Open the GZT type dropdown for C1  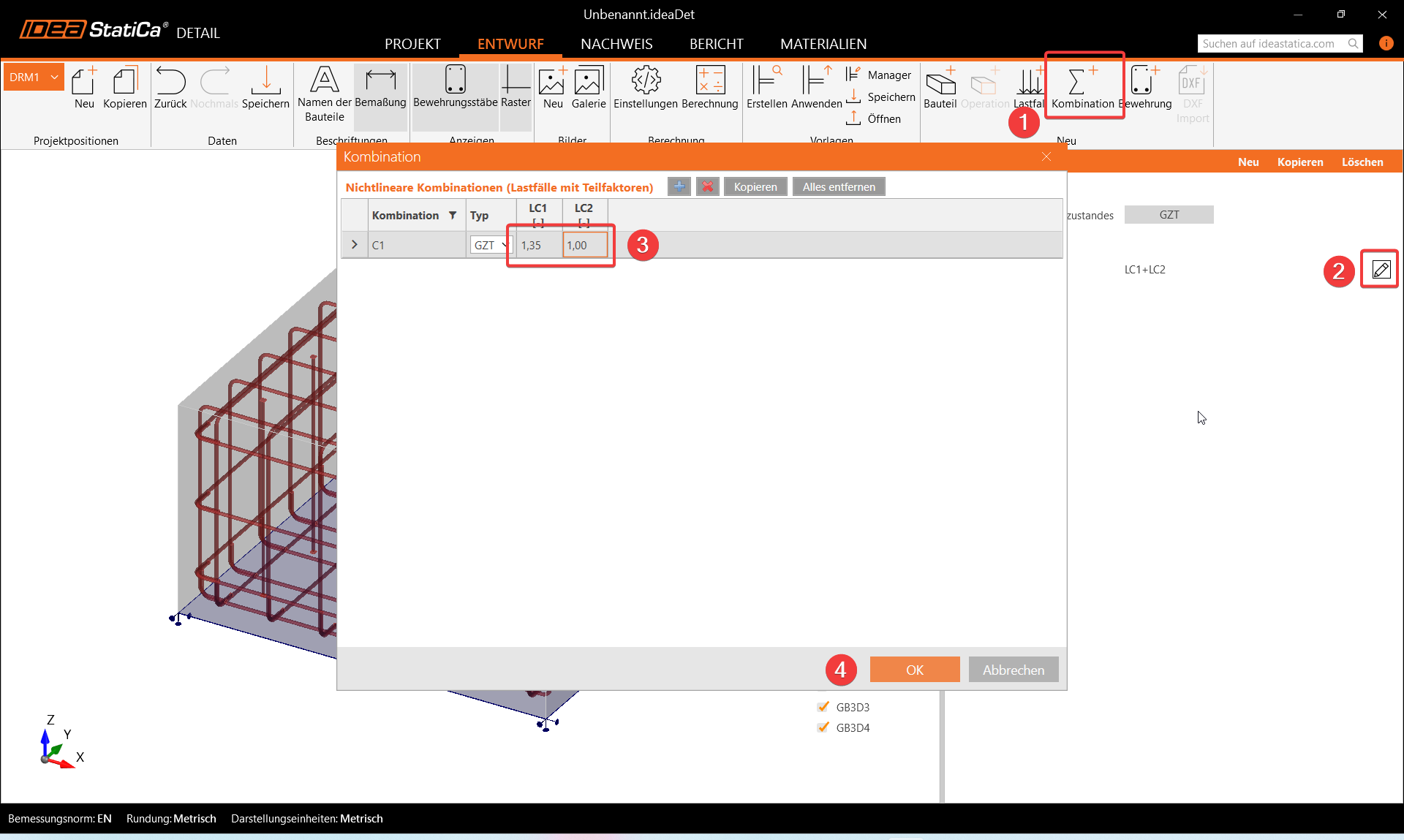[491, 246]
